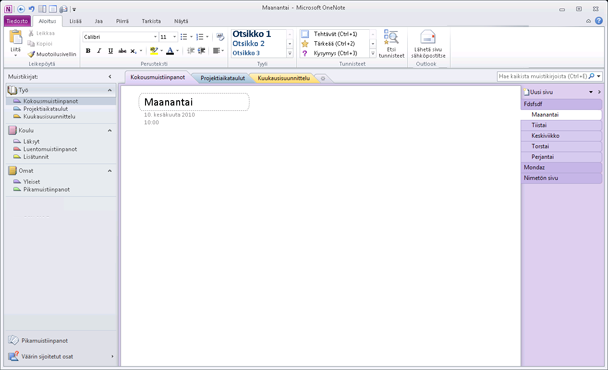Viewport: 608px width, 370px height.
Task: Click the Liitä paste icon
Action: coord(16,38)
